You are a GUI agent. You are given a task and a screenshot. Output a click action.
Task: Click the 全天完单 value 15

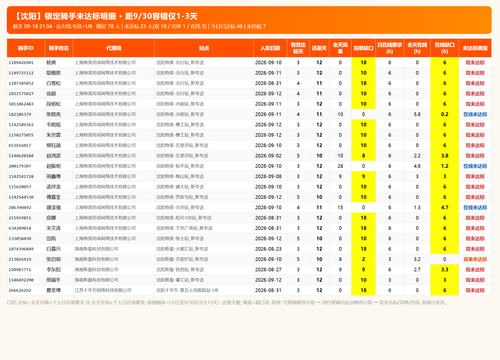pyautogui.click(x=340, y=207)
